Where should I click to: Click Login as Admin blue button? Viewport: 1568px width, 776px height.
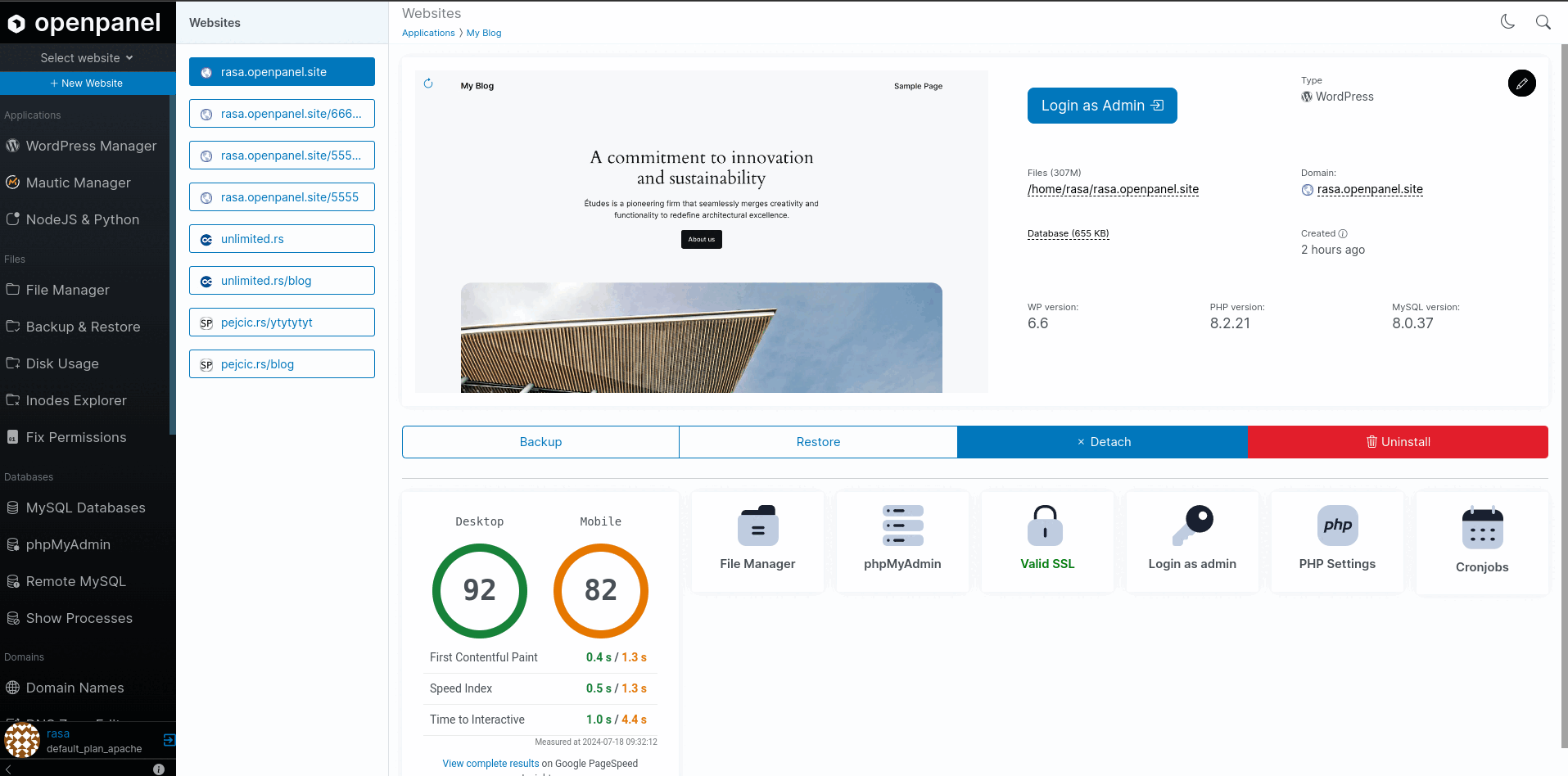pyautogui.click(x=1102, y=106)
